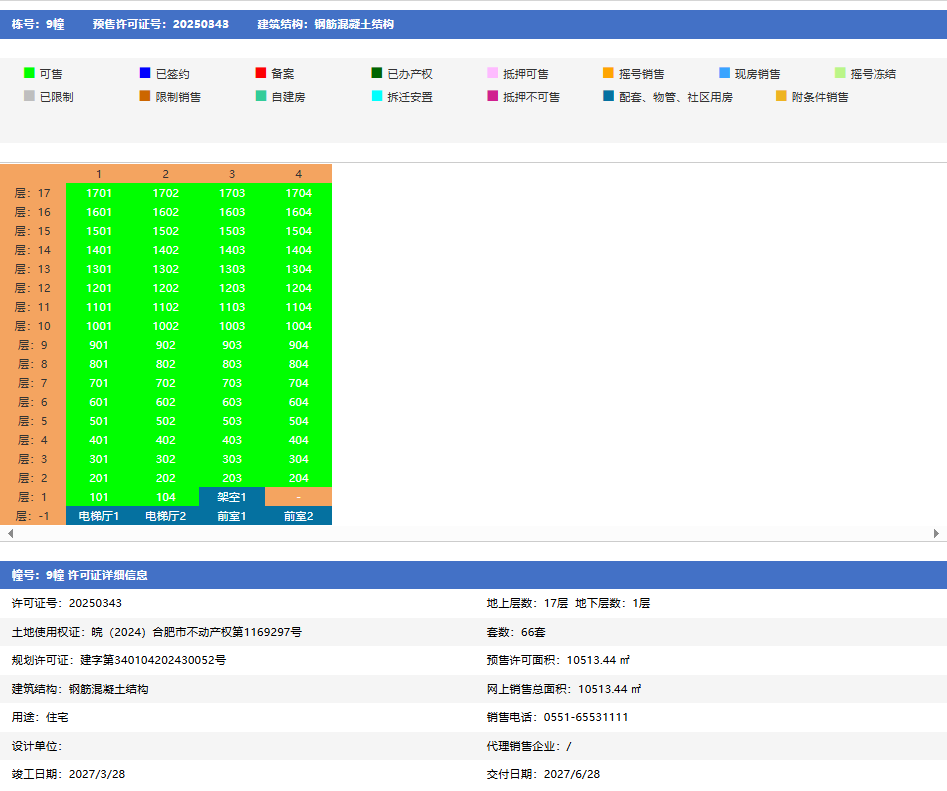This screenshot has height=791, width=947.
Task: Click 预售许可证号: 20250343 in the header
Action: (161, 24)
